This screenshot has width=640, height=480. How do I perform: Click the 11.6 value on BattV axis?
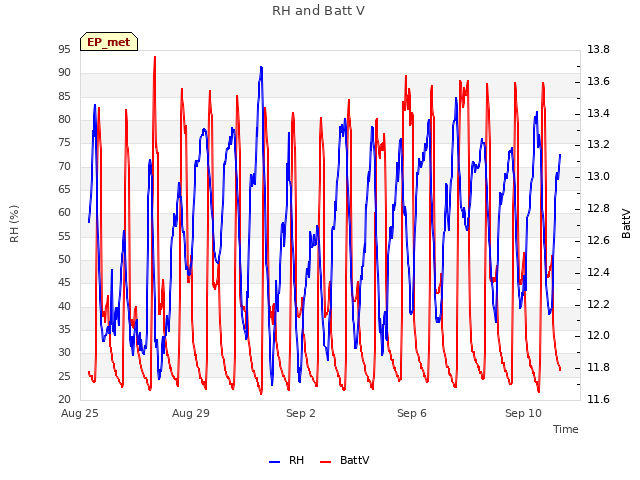point(598,400)
